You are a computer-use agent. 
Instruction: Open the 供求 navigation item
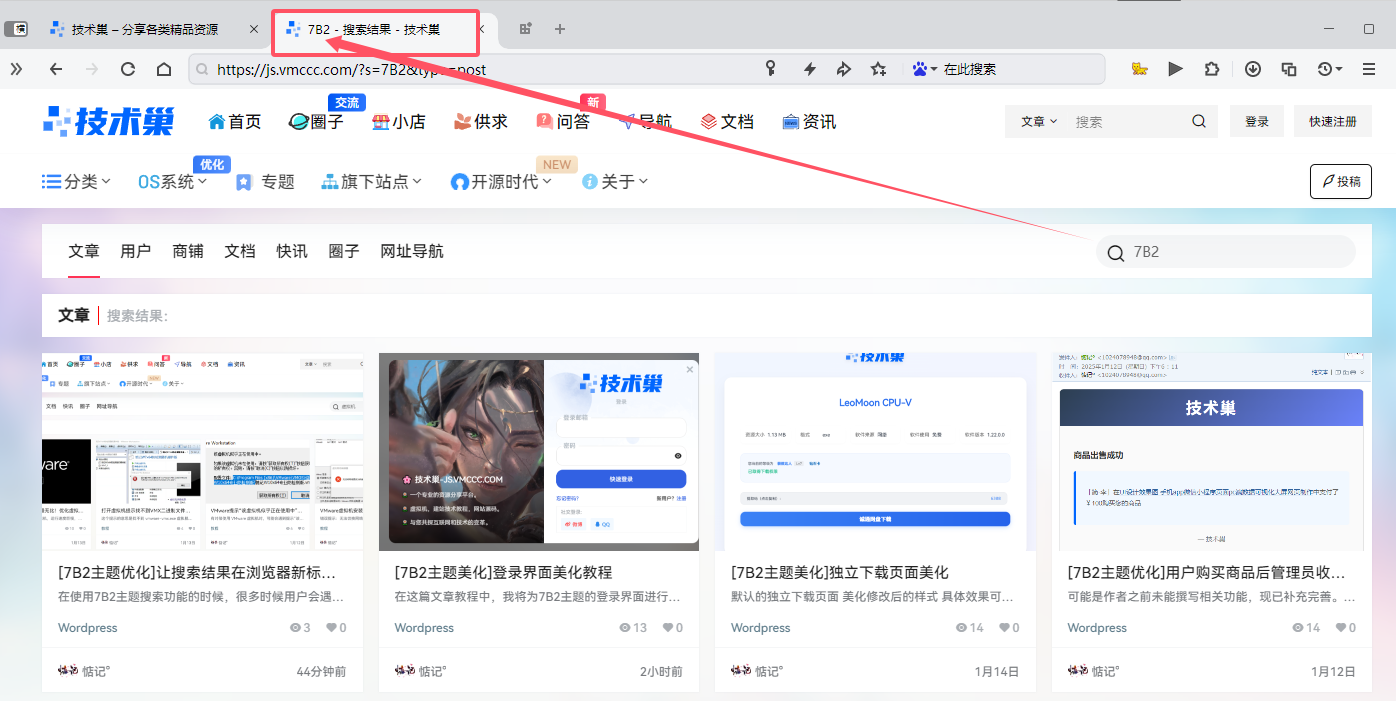coord(481,122)
